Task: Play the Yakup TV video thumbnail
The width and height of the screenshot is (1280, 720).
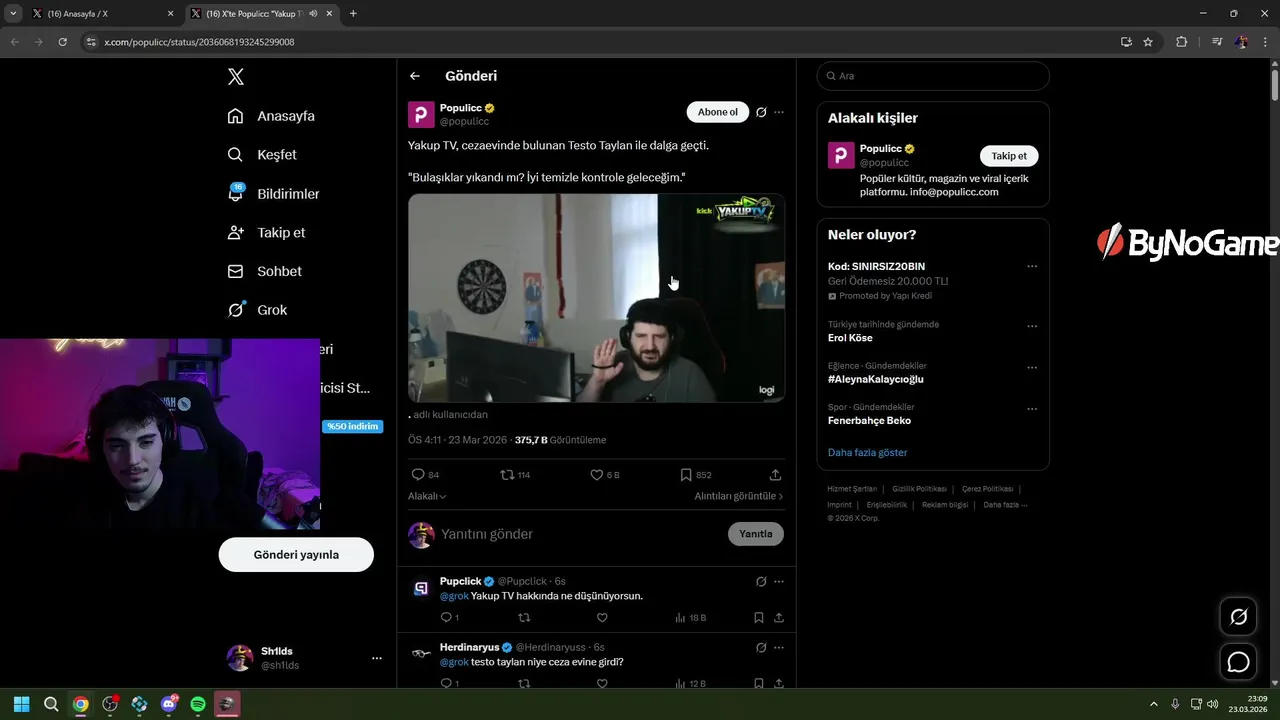Action: 596,298
